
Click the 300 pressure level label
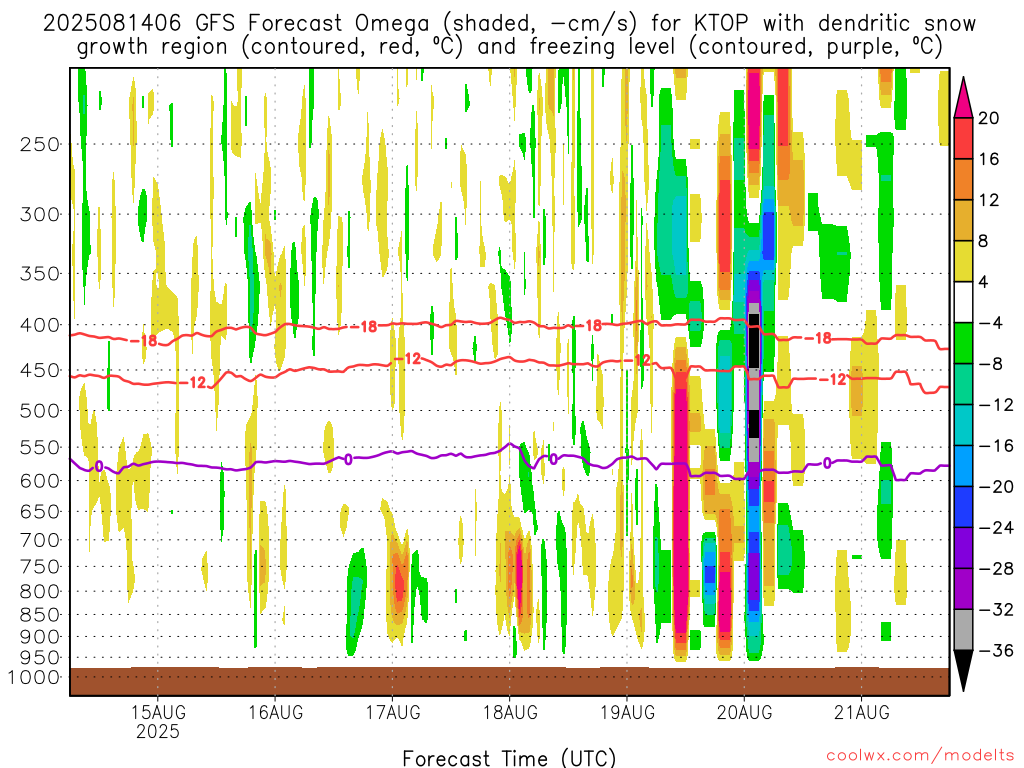click(x=40, y=214)
